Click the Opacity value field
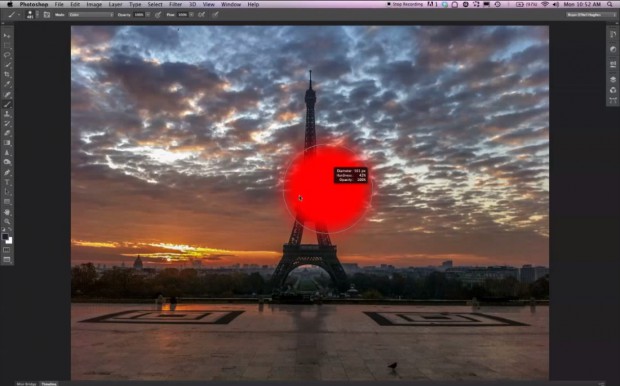 (x=139, y=15)
